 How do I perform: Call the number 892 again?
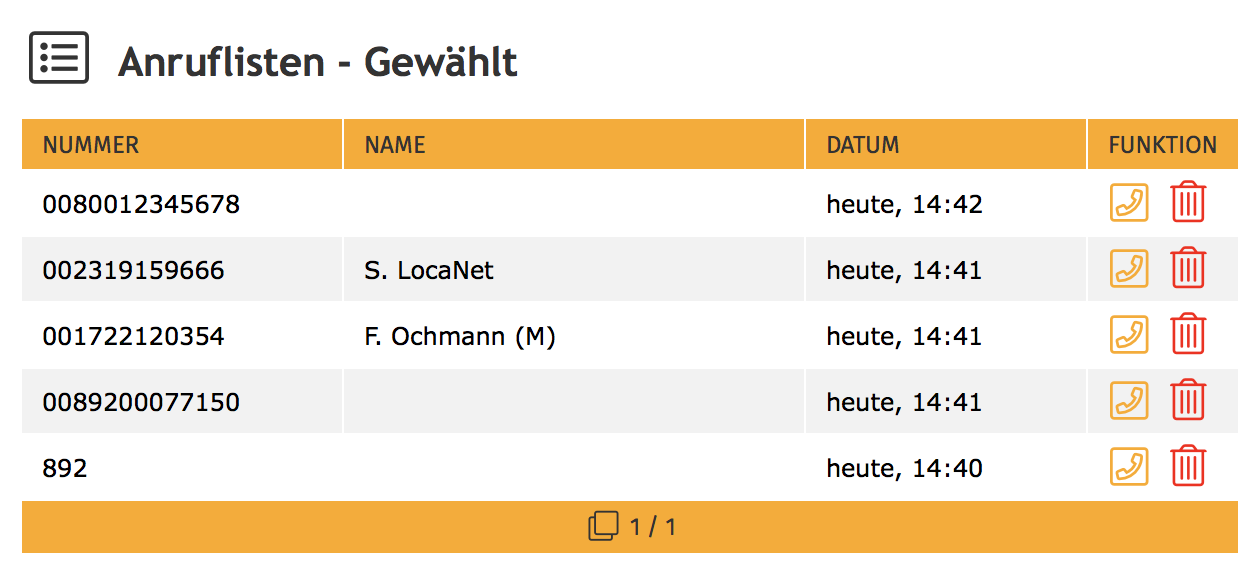[1129, 467]
